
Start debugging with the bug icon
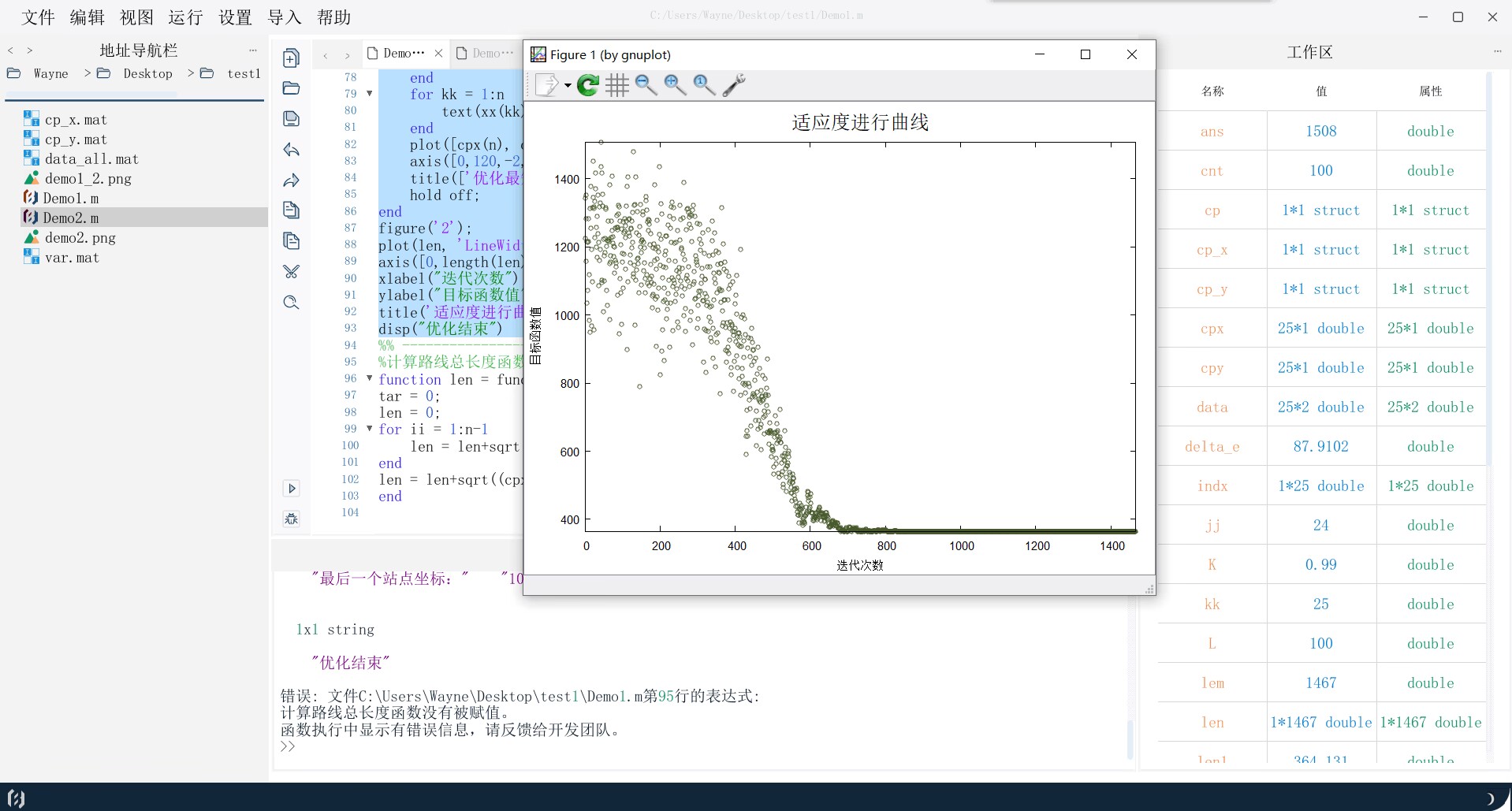[291, 519]
